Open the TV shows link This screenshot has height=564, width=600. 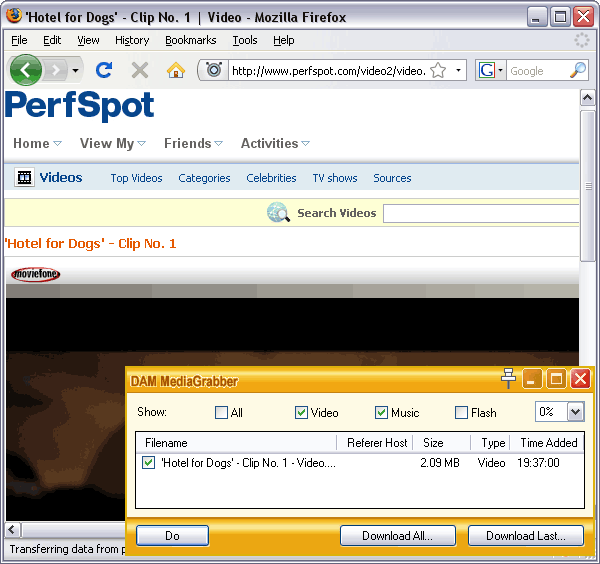[x=335, y=178]
